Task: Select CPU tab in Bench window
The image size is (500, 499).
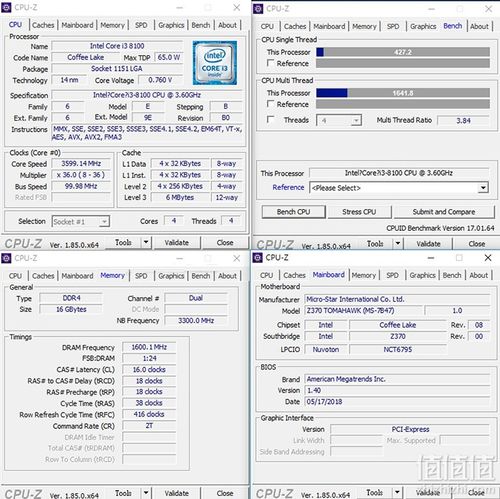Action: (267, 26)
